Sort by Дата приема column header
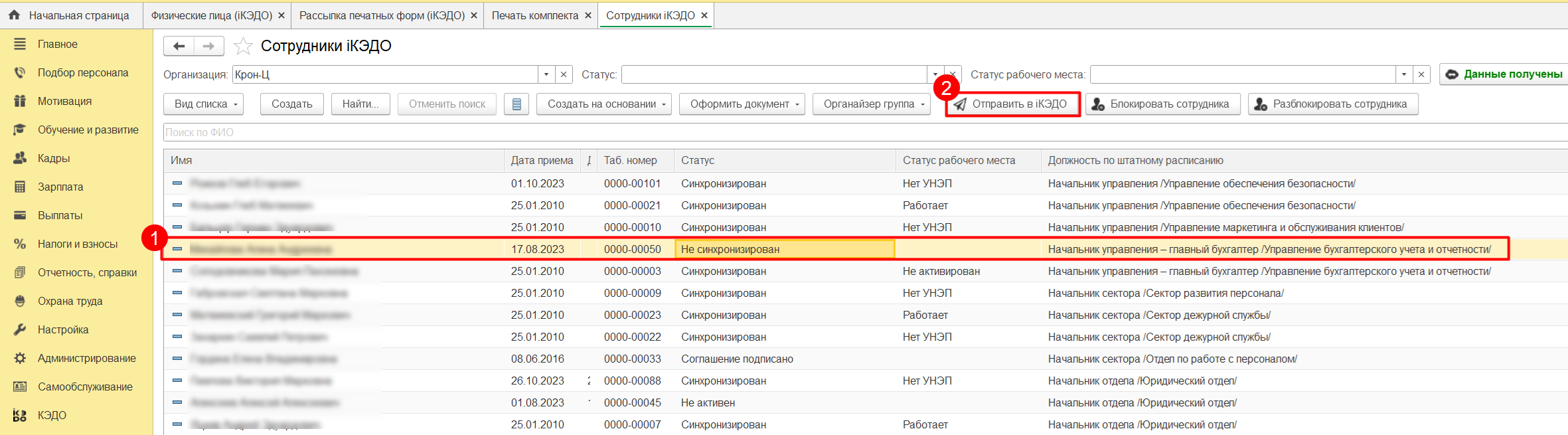Screen dimensions: 1568x435 [x=542, y=160]
